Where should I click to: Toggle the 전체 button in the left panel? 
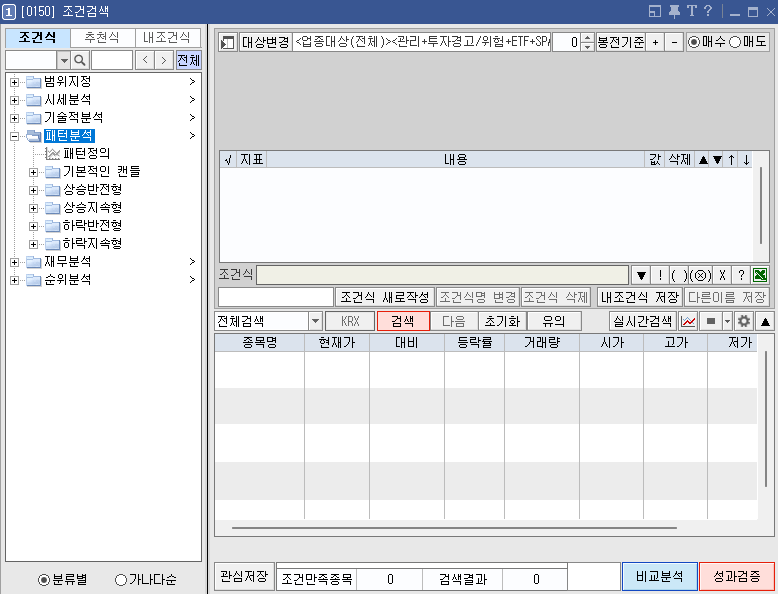pos(189,61)
